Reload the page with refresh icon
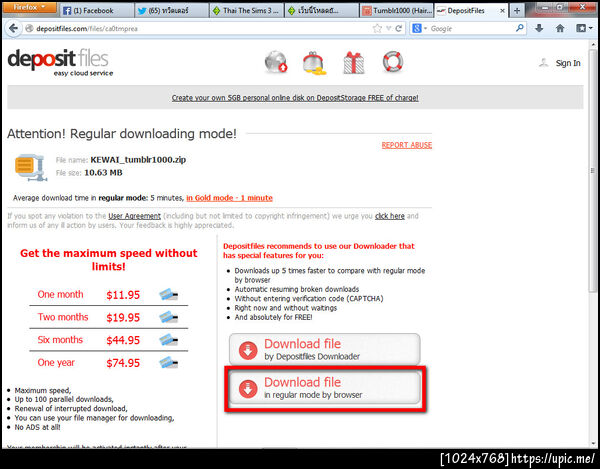Screen dimensions: 600x469 click(x=399, y=28)
